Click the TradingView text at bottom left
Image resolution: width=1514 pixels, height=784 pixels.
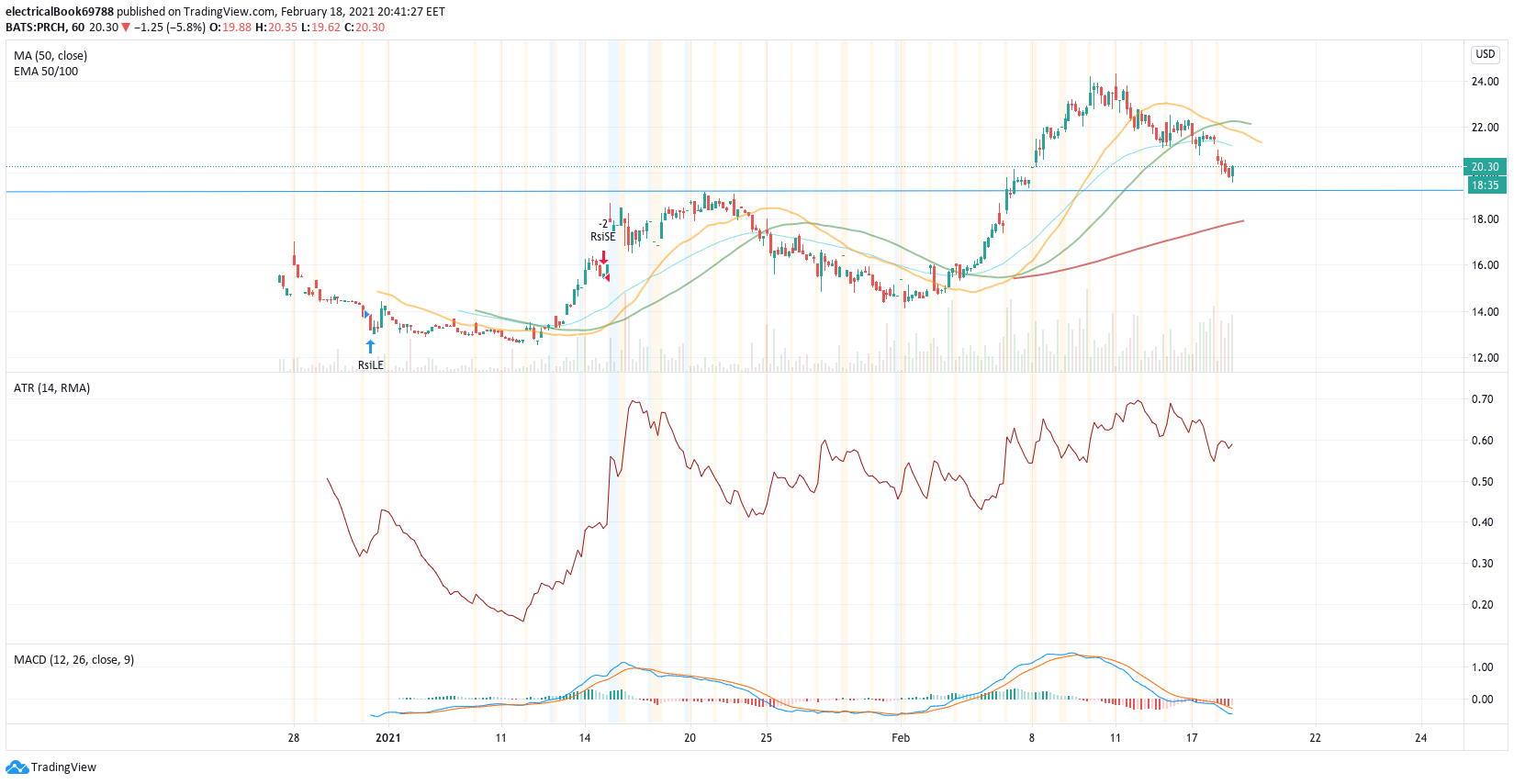coord(63,767)
